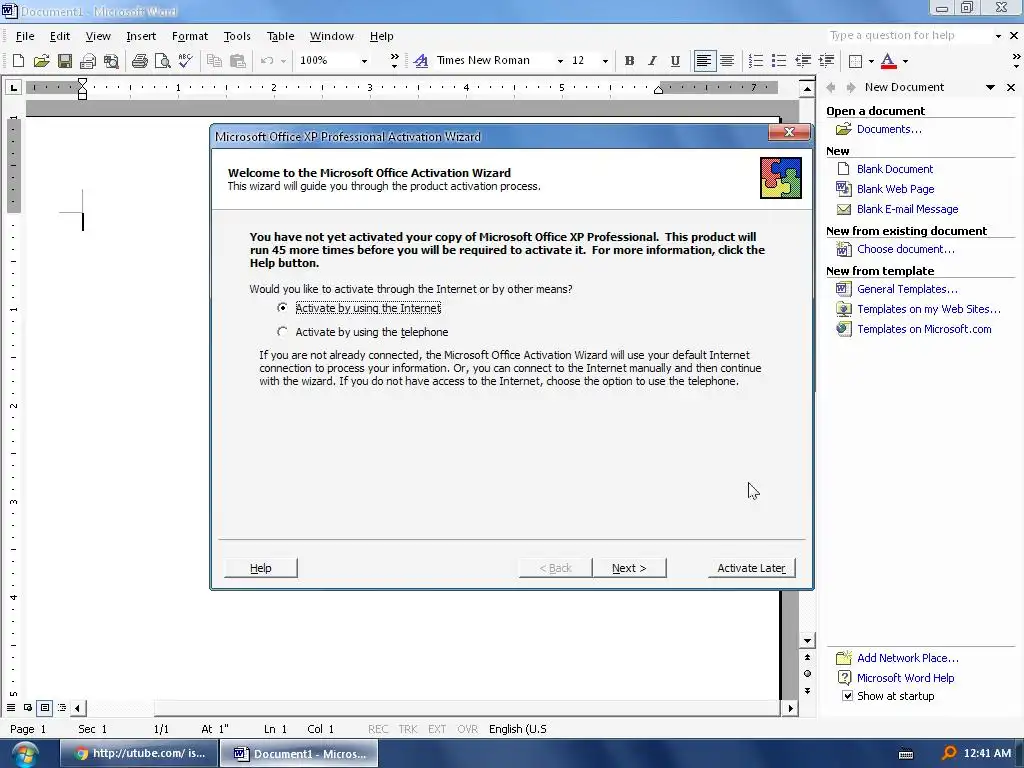1024x768 pixels.
Task: Click the Undo arrow icon
Action: coord(266,61)
